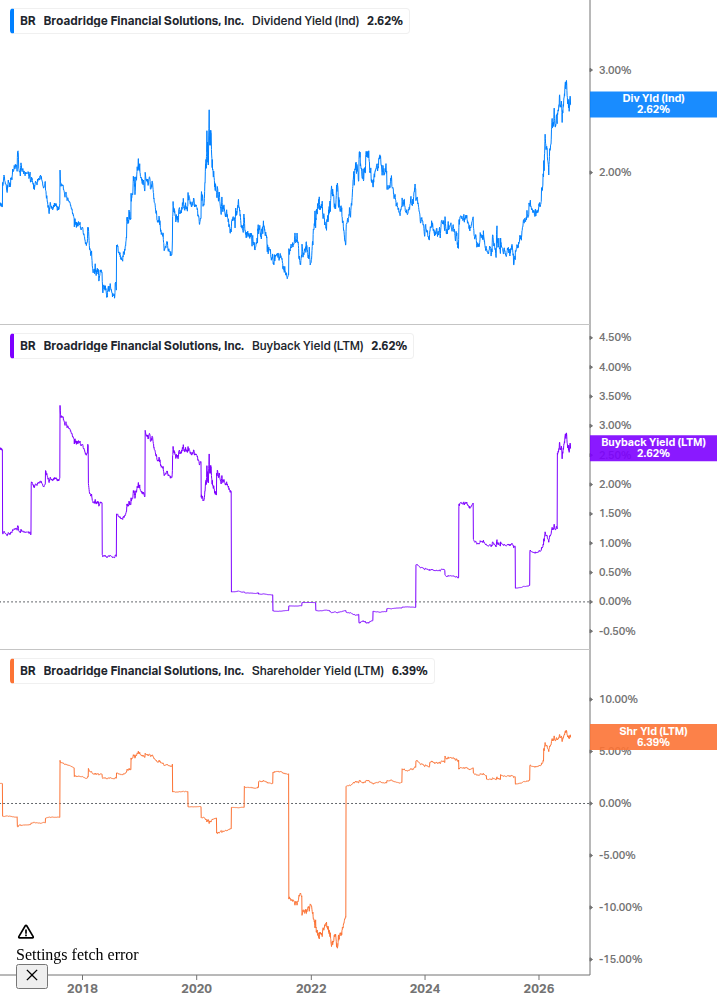Viewport: 717px width, 1005px height.
Task: Close the Settings fetch error notice
Action: click(x=31, y=976)
